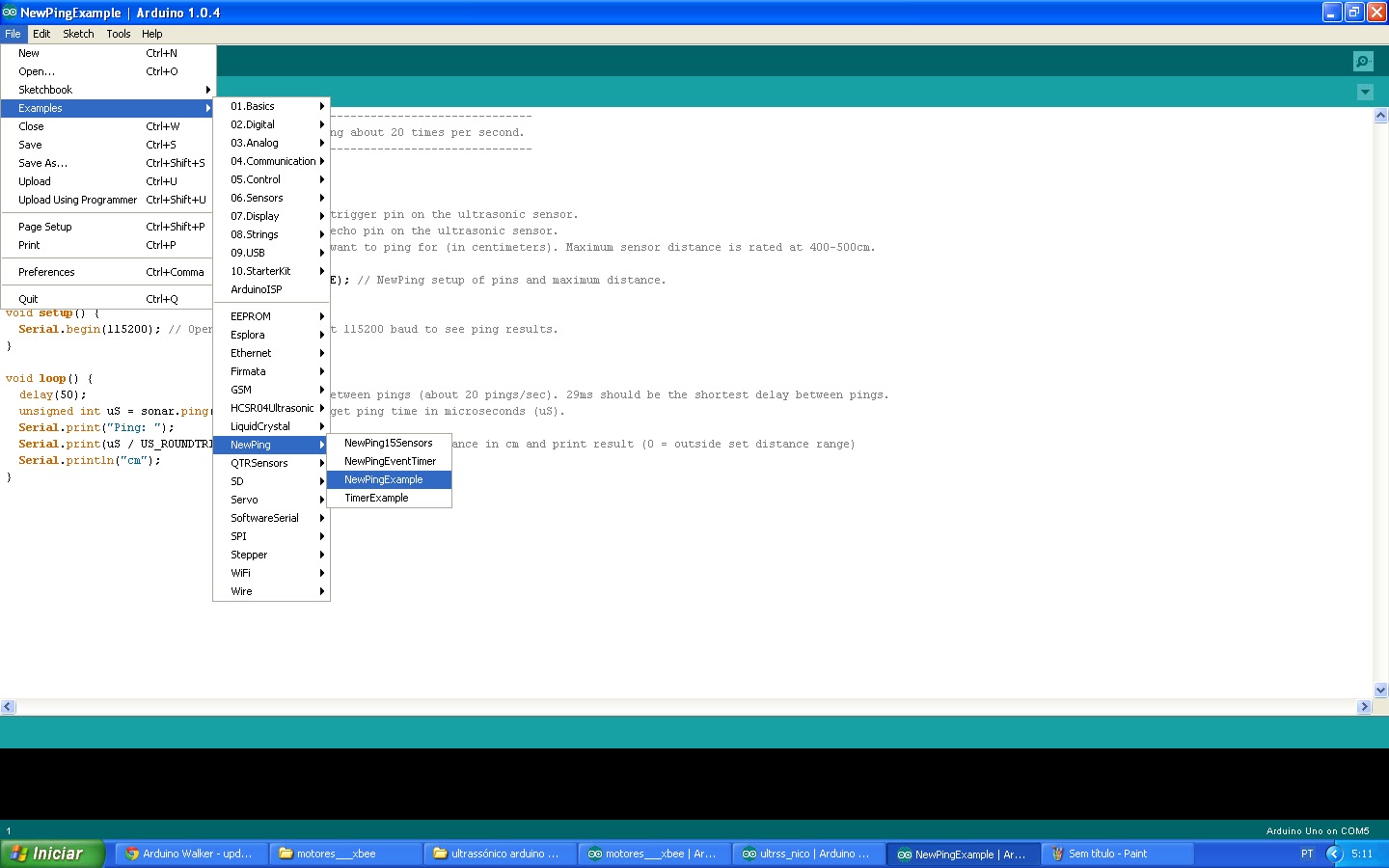Image resolution: width=1389 pixels, height=868 pixels.
Task: Expand LiquidCrystal library examples
Action: 271,426
